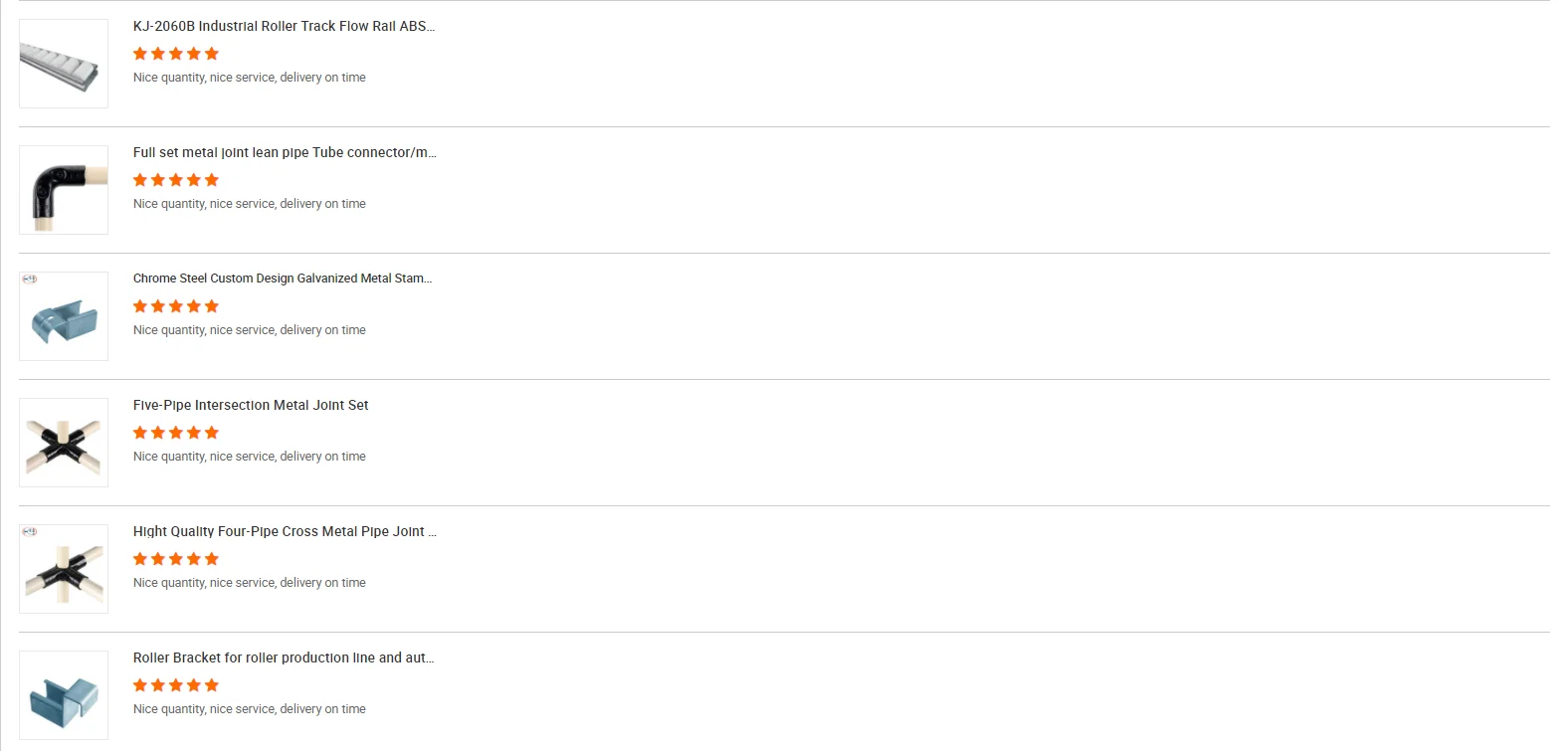The width and height of the screenshot is (1568, 751).
Task: Click Chrome Steel Custom Design title
Action: (x=283, y=279)
